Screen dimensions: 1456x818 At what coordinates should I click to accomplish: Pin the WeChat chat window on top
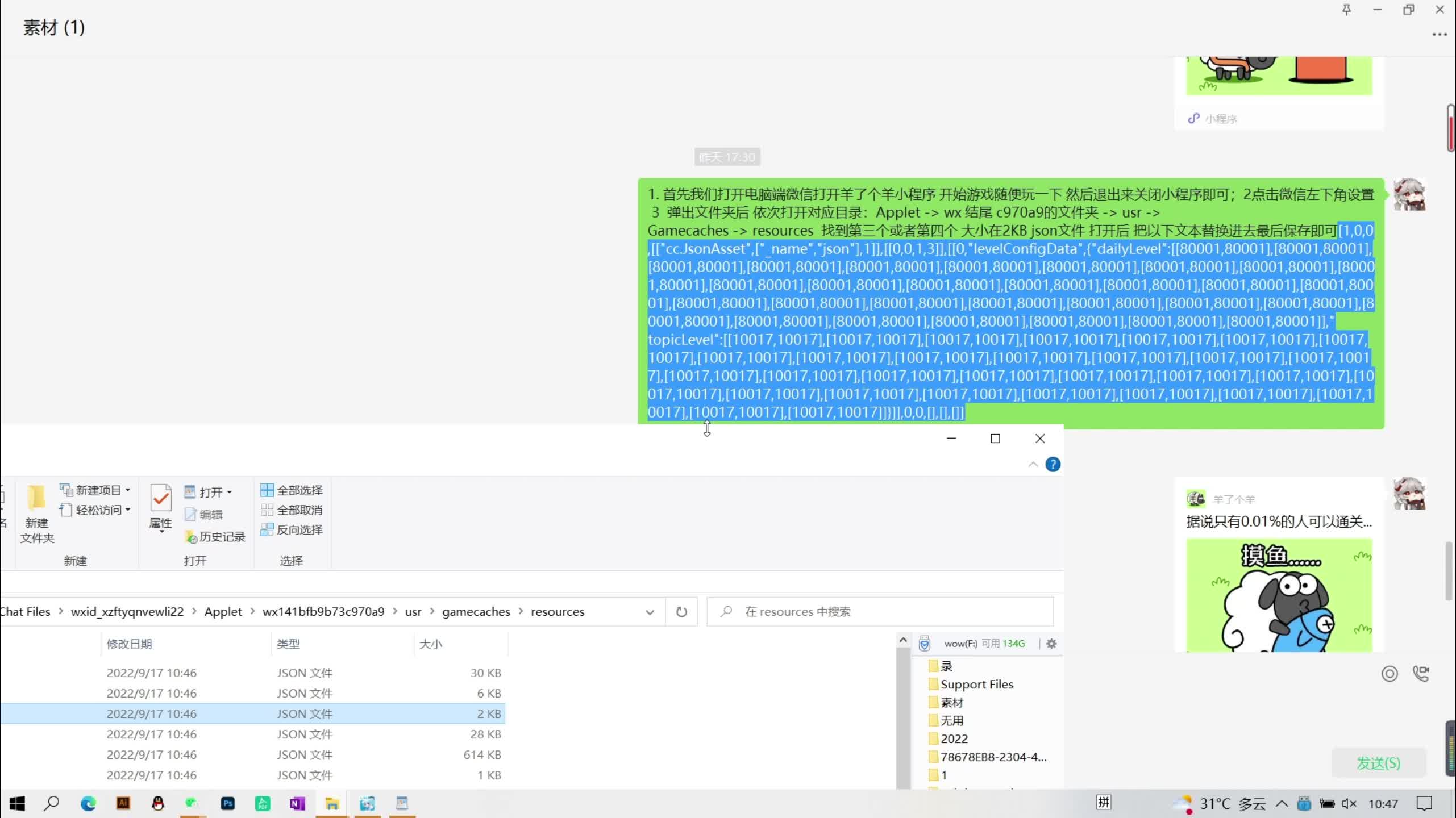[1346, 10]
